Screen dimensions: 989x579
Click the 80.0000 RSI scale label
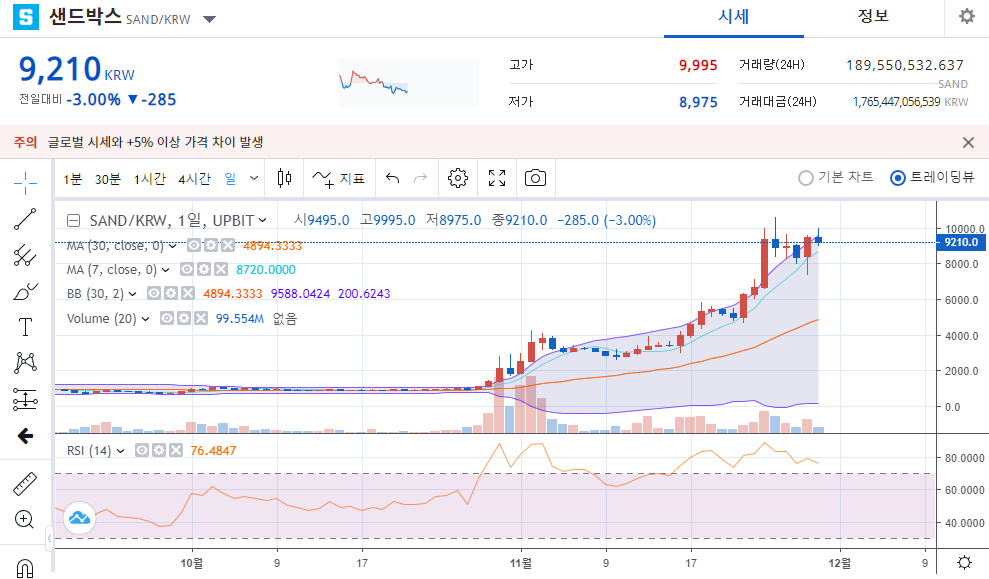(x=964, y=459)
